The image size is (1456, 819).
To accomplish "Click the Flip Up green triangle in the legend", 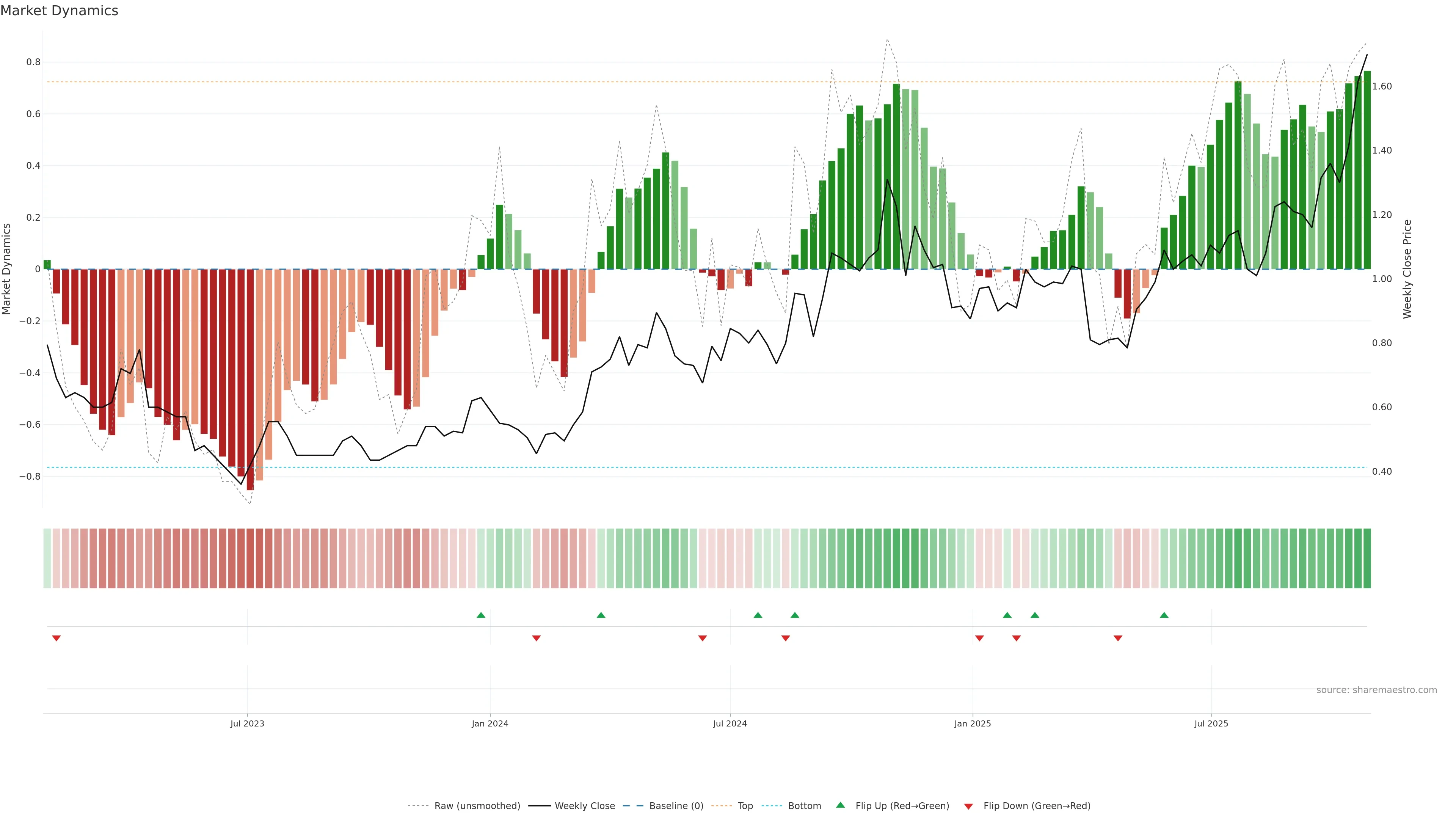I will (841, 805).
